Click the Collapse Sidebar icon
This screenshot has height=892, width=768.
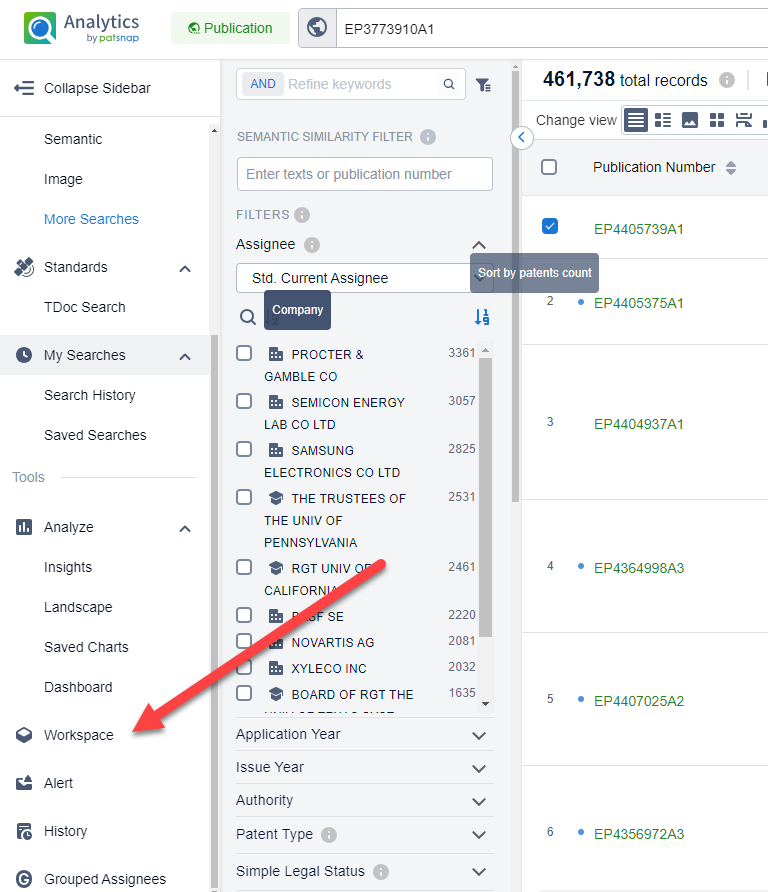point(24,88)
